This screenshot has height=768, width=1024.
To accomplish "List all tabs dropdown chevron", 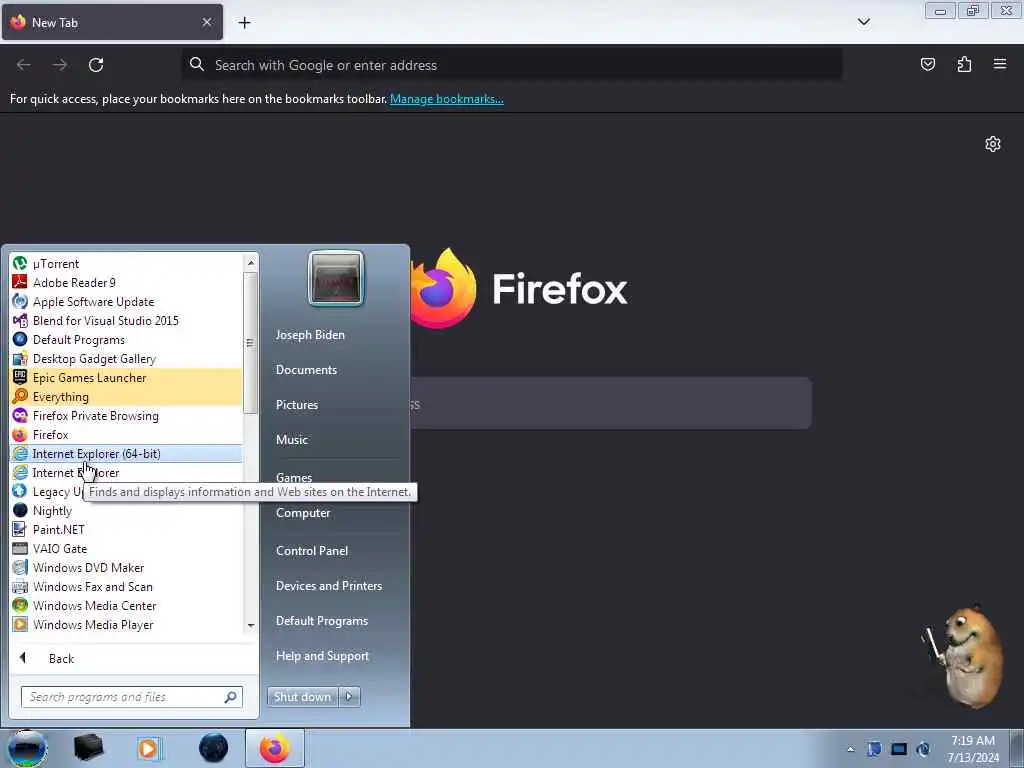I will pyautogui.click(x=863, y=22).
